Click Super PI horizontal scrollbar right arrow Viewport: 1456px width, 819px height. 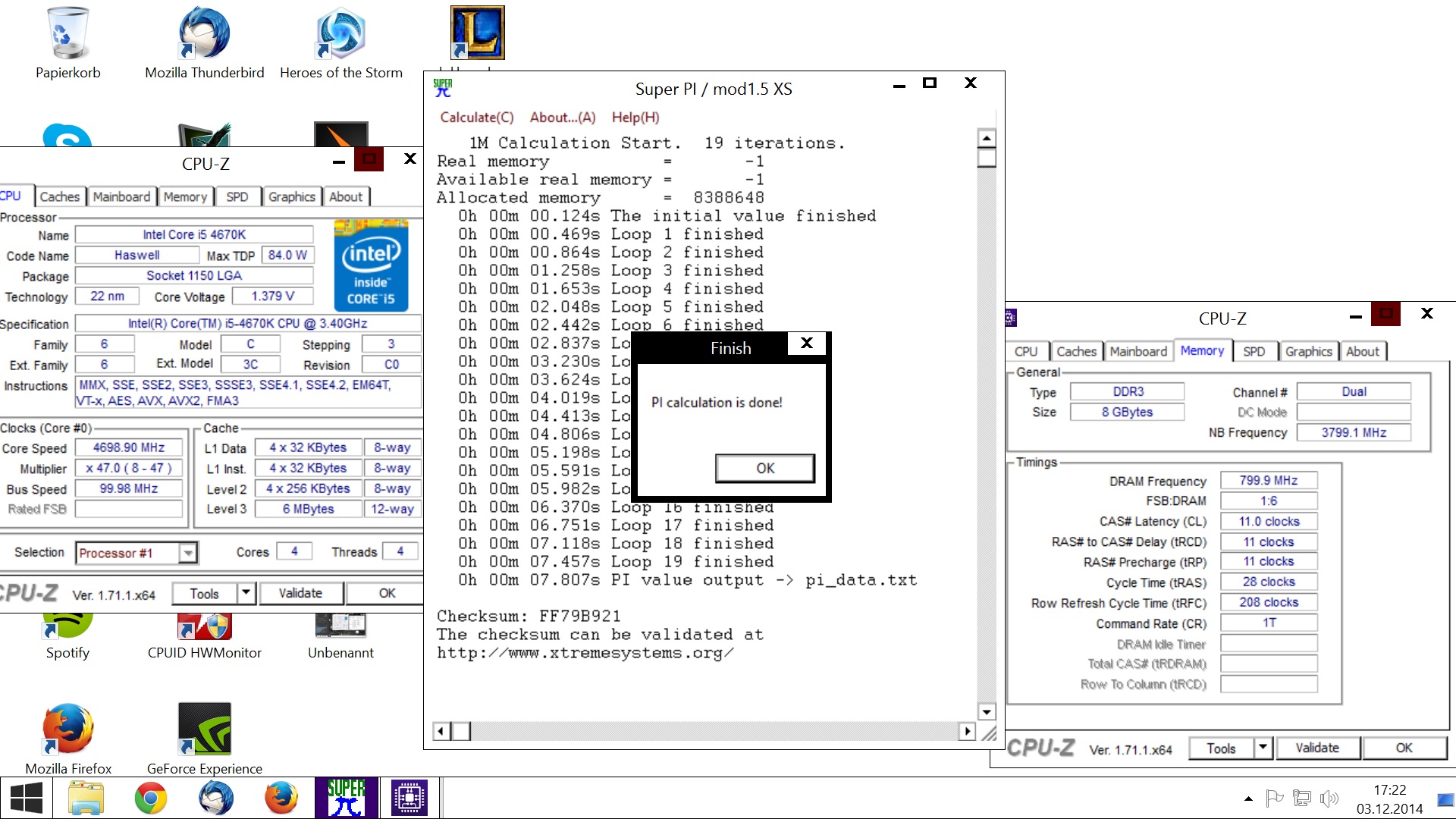pos(966,732)
